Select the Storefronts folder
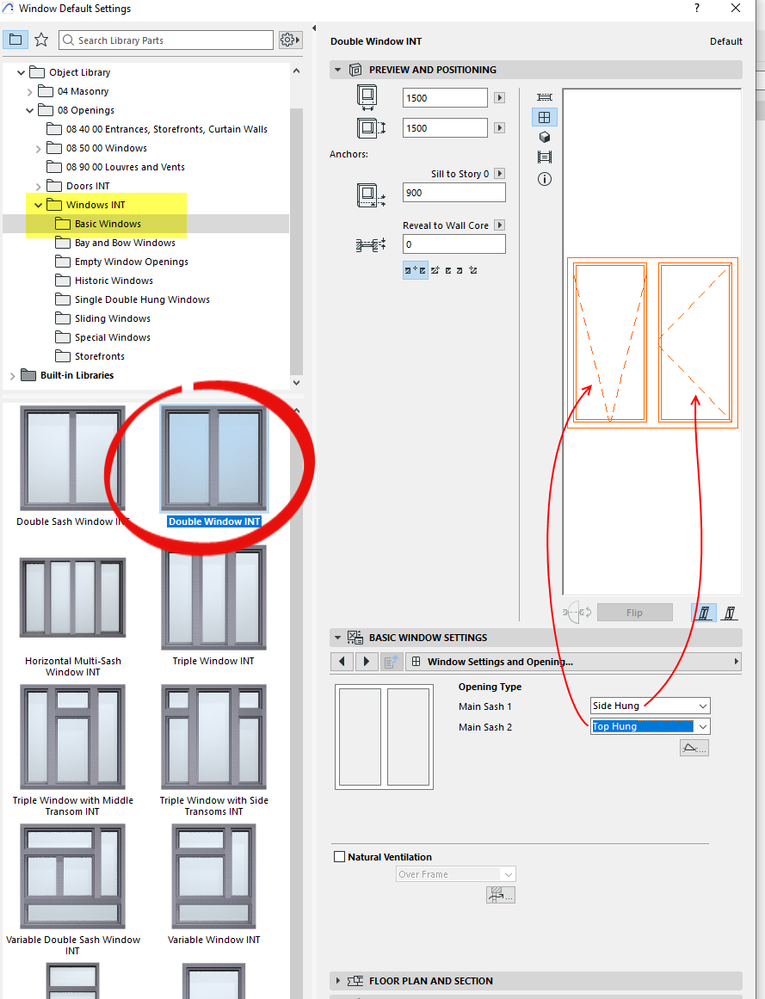765x999 pixels. (99, 356)
